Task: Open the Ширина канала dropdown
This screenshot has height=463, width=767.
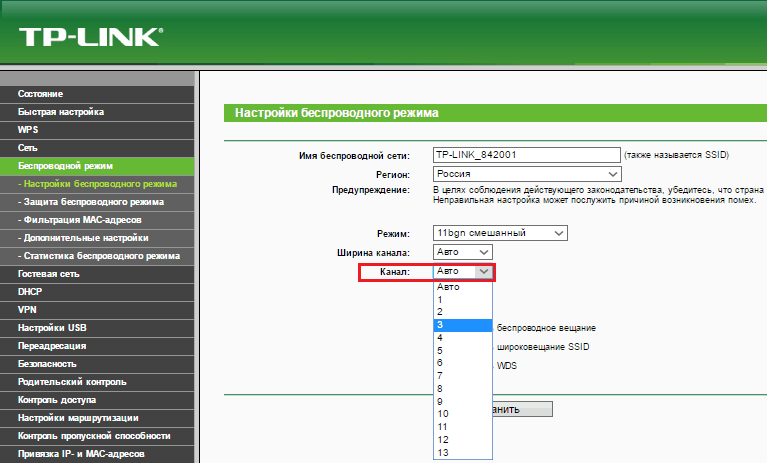Action: [x=463, y=252]
